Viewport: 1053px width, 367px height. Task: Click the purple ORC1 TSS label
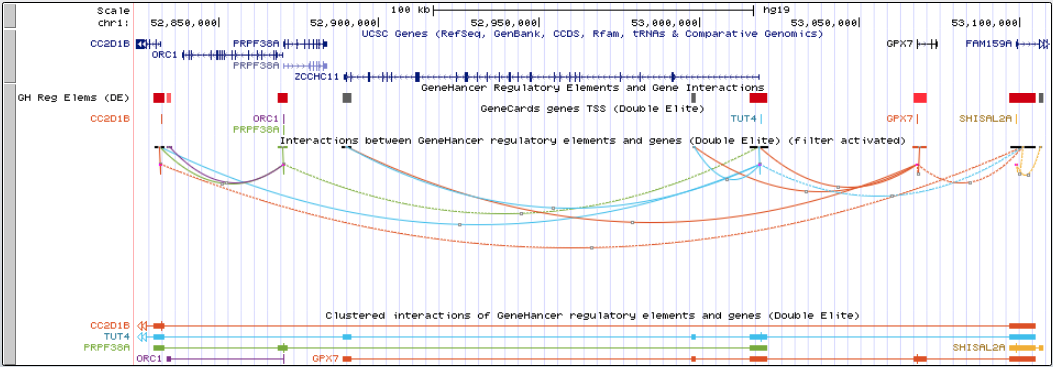[x=266, y=119]
